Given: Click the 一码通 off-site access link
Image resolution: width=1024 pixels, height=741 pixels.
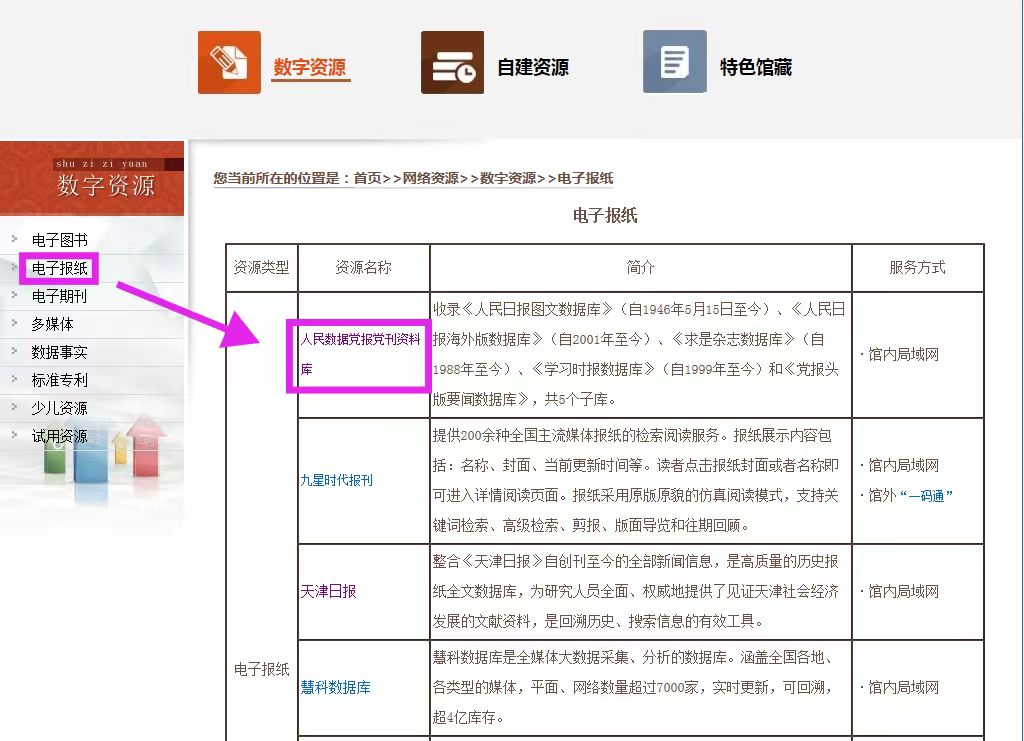Looking at the screenshot, I should [926, 496].
